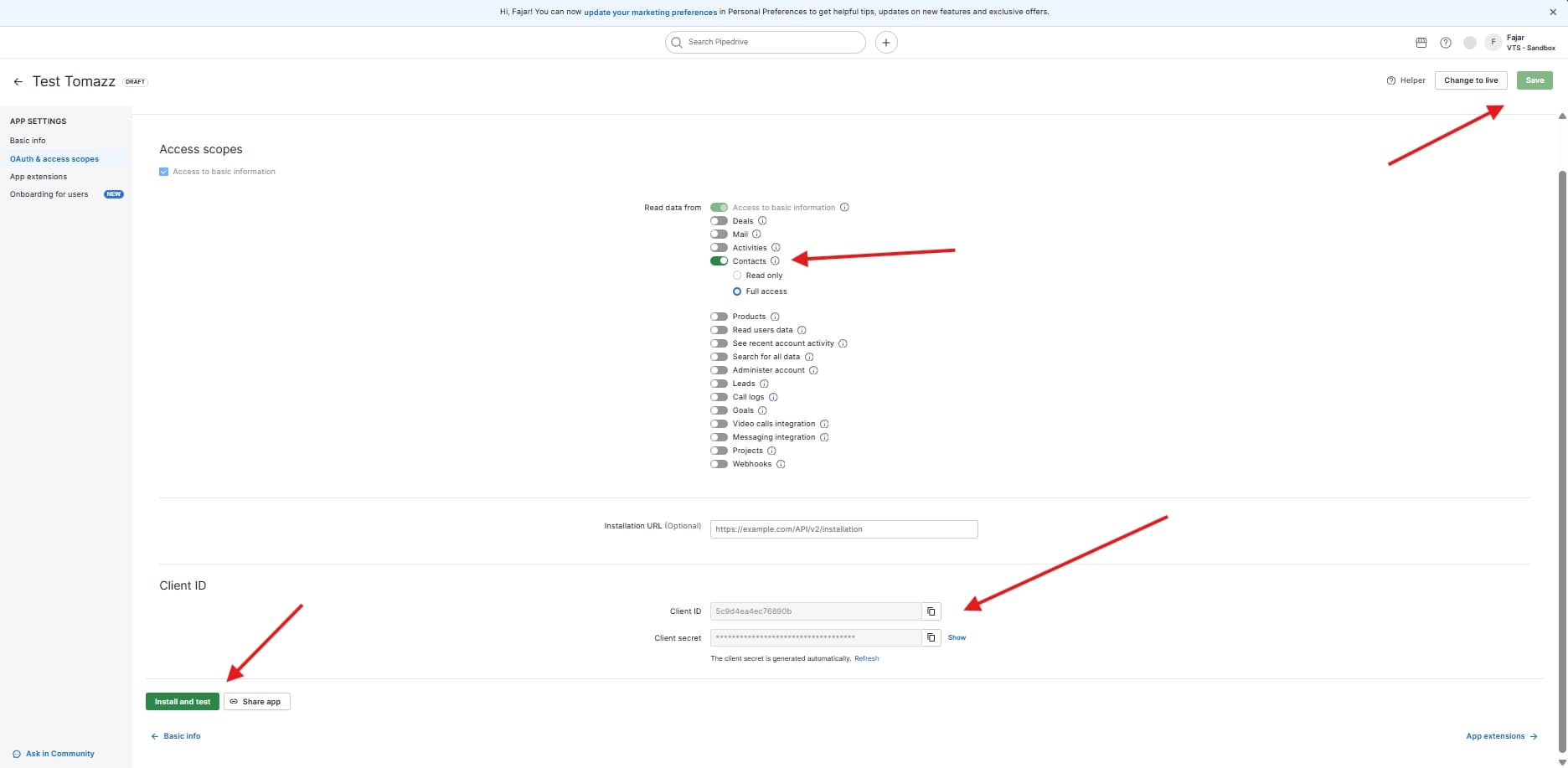Open Onboarding for users in sidebar
This screenshot has width=1568, height=768.
49,194
